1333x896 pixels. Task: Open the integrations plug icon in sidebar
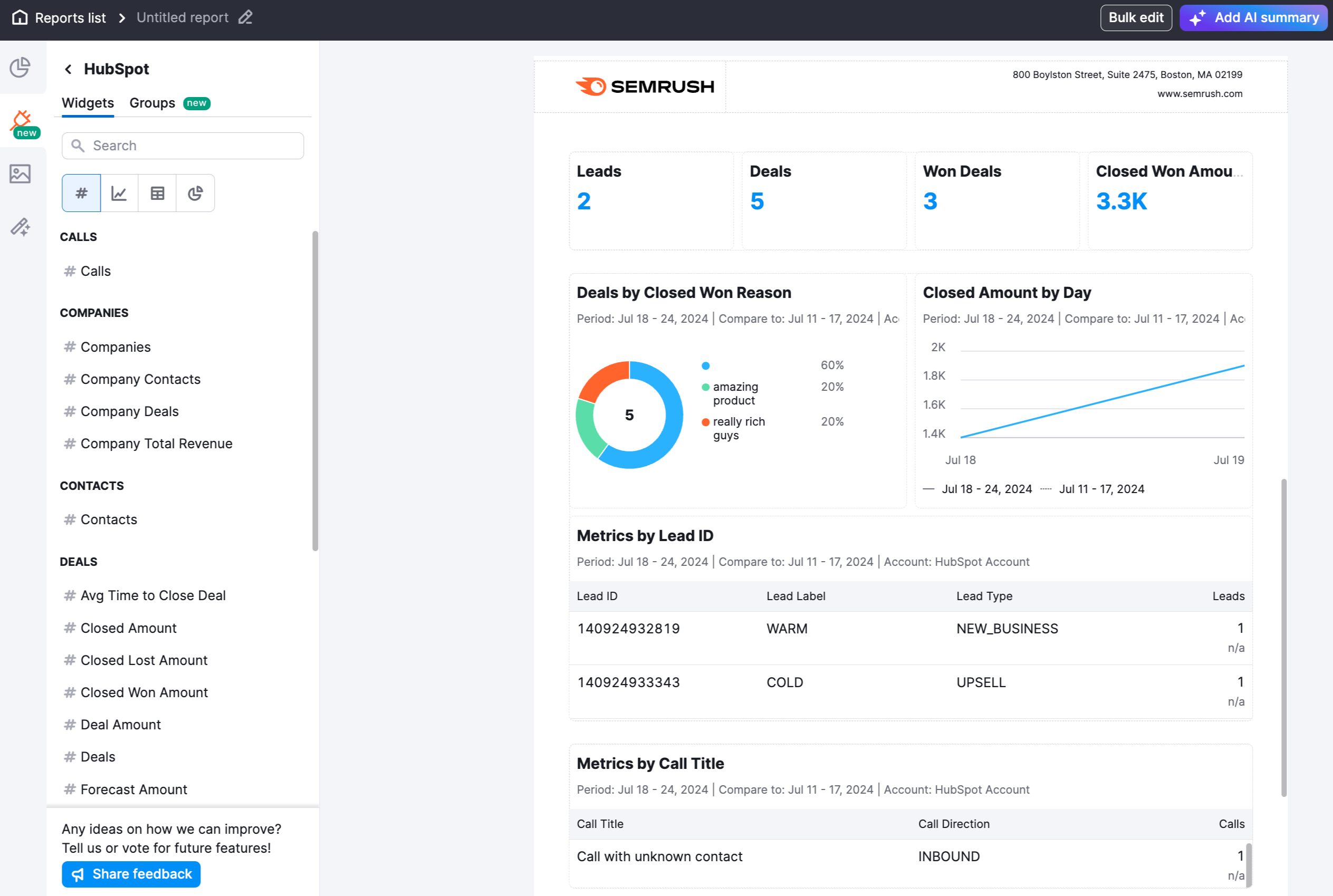pyautogui.click(x=23, y=122)
